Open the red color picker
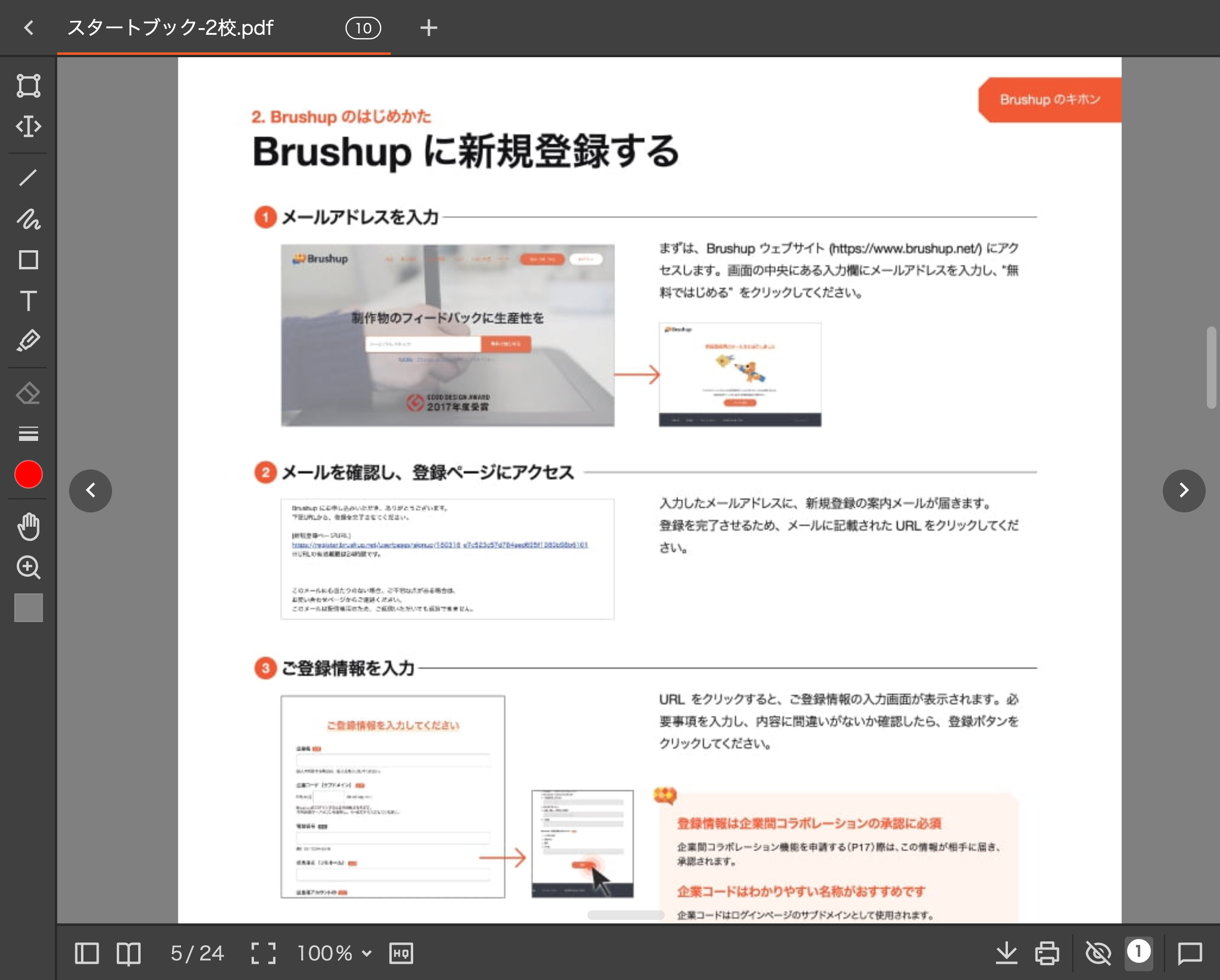The height and width of the screenshot is (980, 1220). (28, 474)
